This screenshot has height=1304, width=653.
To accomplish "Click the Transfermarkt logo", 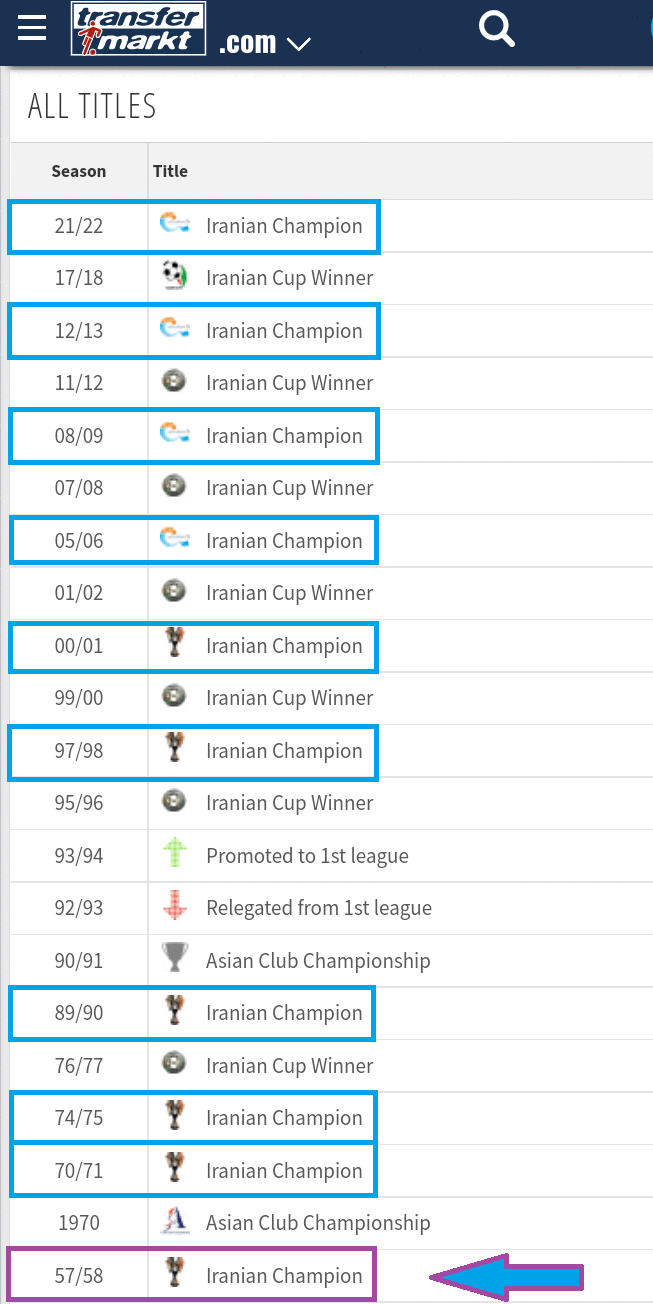I will click(138, 28).
